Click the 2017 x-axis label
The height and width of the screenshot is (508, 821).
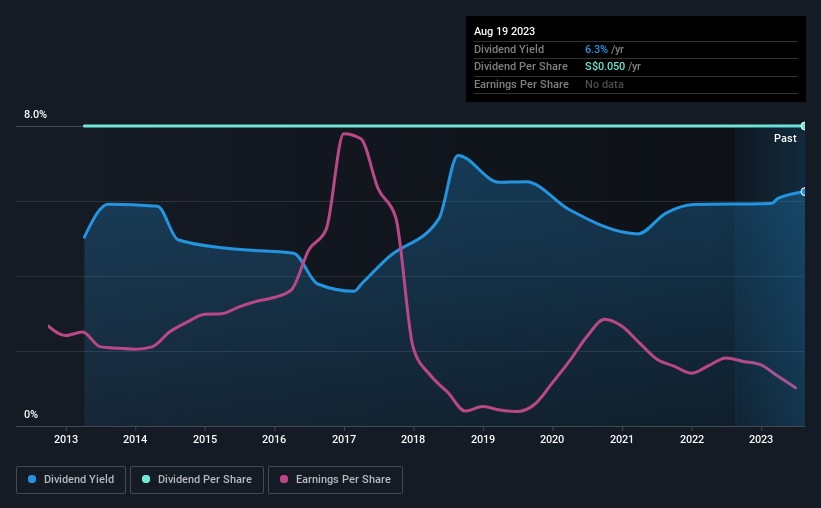[x=344, y=439]
